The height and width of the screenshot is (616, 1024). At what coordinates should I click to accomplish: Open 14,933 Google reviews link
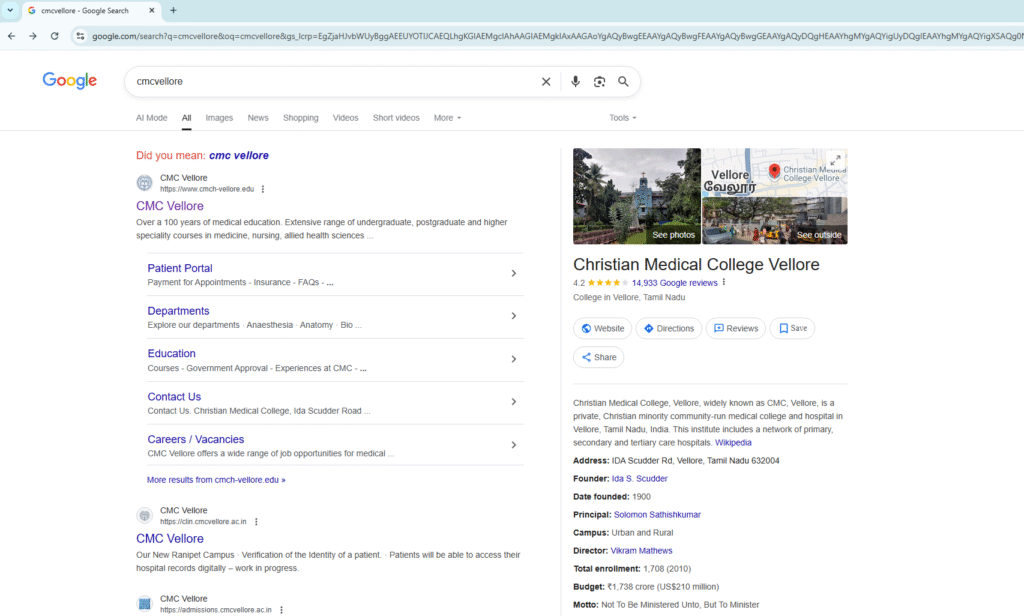click(675, 283)
